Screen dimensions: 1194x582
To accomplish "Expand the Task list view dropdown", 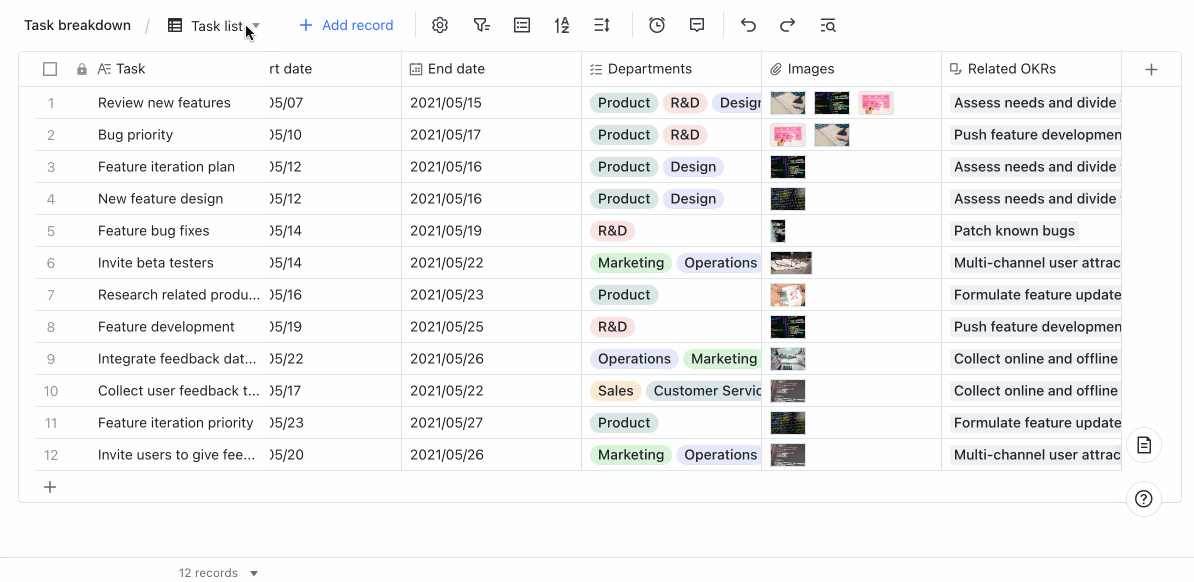I will click(256, 26).
